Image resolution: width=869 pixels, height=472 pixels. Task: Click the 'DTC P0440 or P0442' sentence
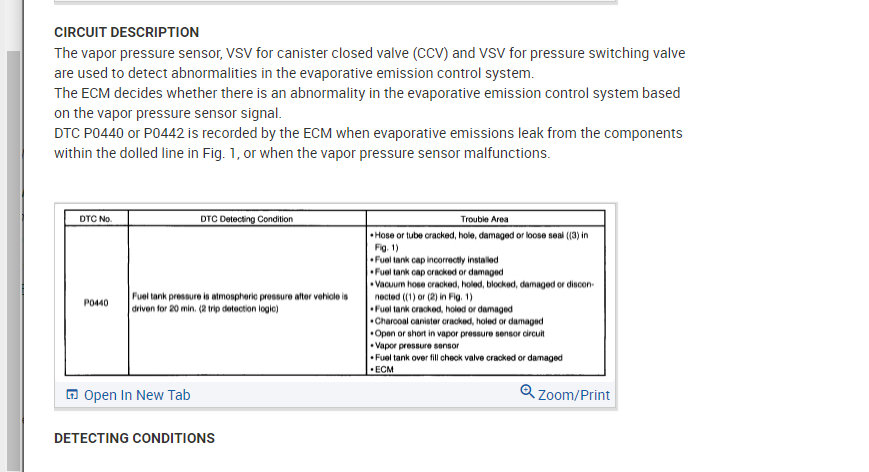point(368,142)
